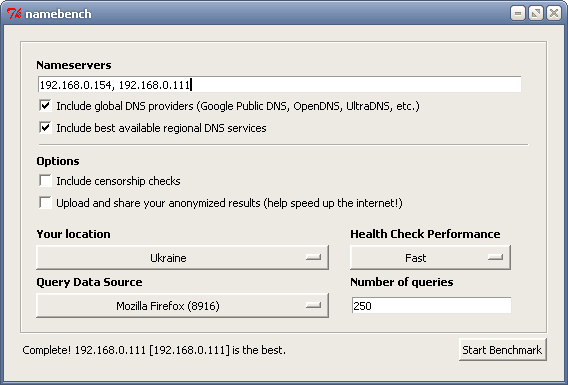
Task: Open Query Data Source dropdown Mozilla Firefox (8916)
Action: click(183, 306)
